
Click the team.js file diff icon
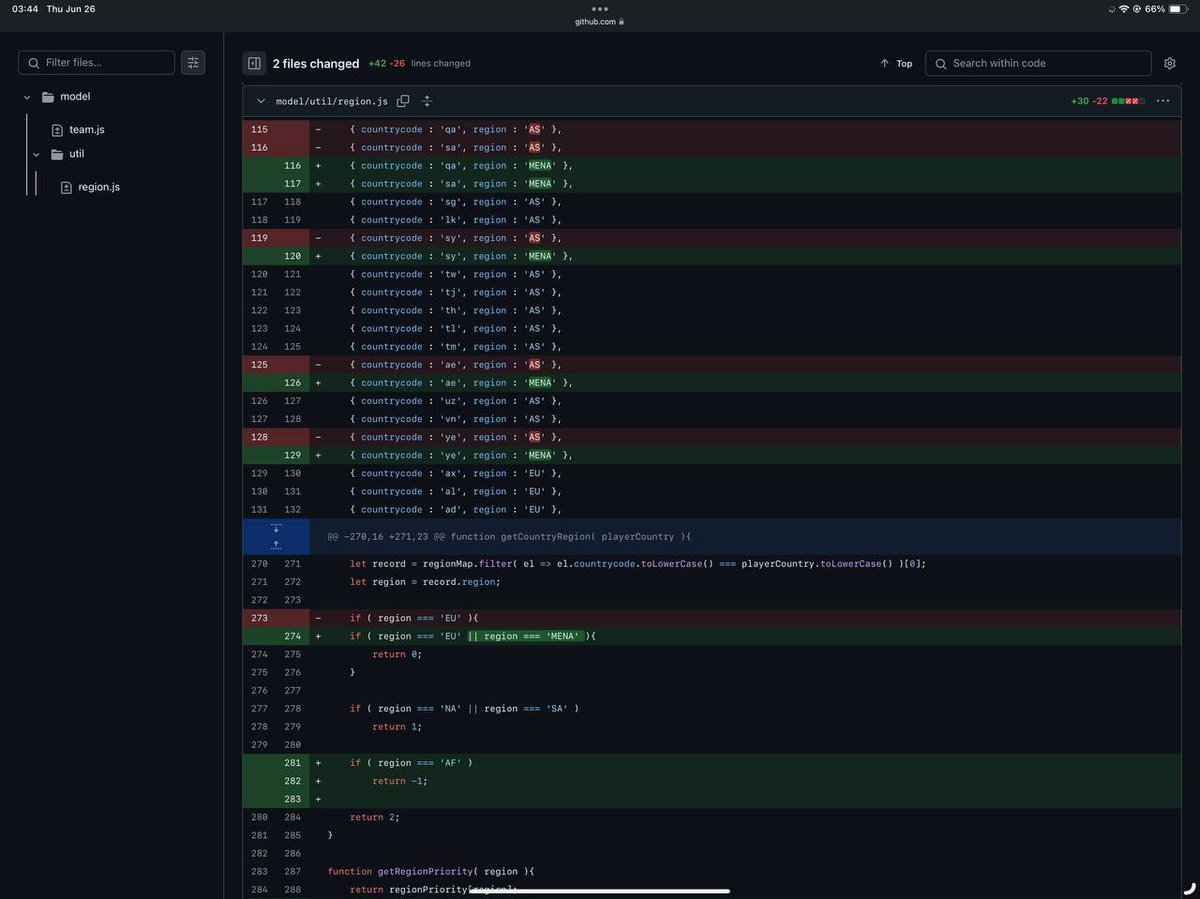[57, 130]
